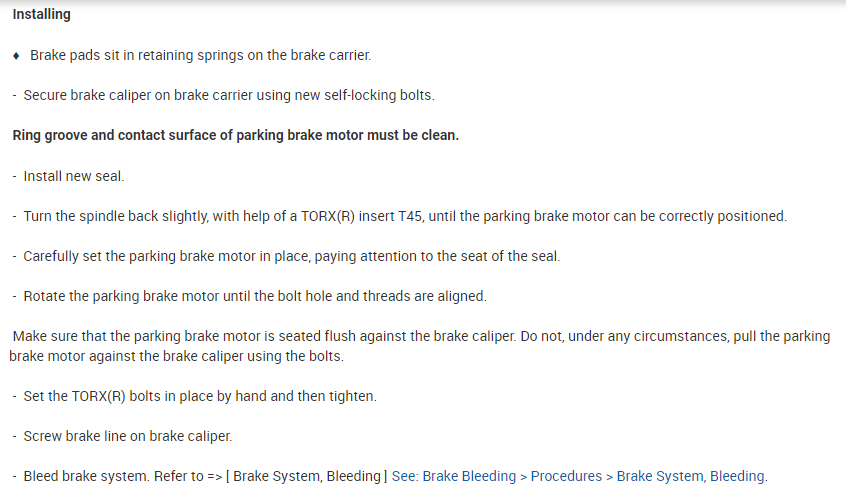Click the bold "Ring groove and contact surface" warning
846x498 pixels.
coord(235,135)
